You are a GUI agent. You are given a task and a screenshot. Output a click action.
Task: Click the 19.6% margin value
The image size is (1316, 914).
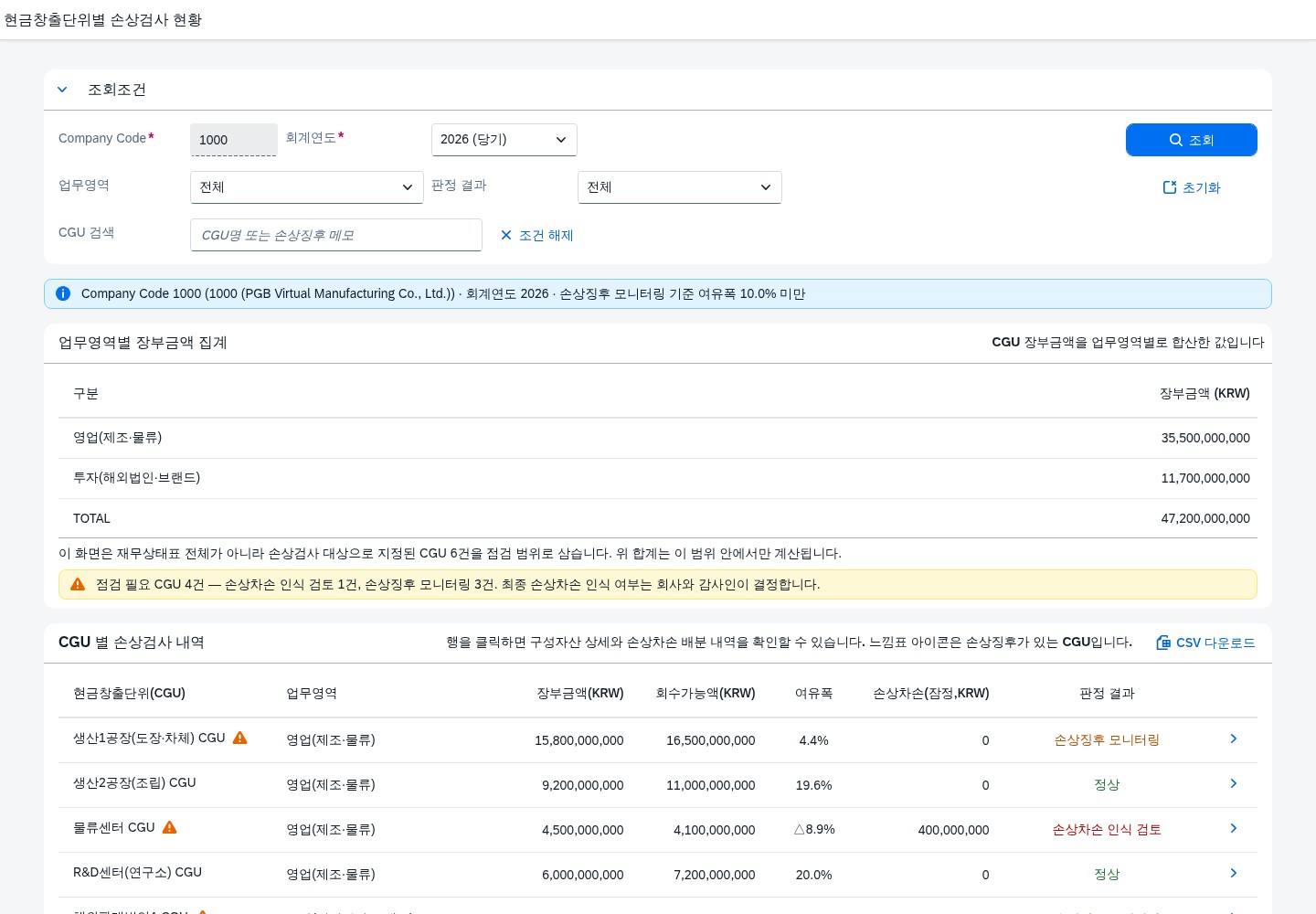coord(813,785)
